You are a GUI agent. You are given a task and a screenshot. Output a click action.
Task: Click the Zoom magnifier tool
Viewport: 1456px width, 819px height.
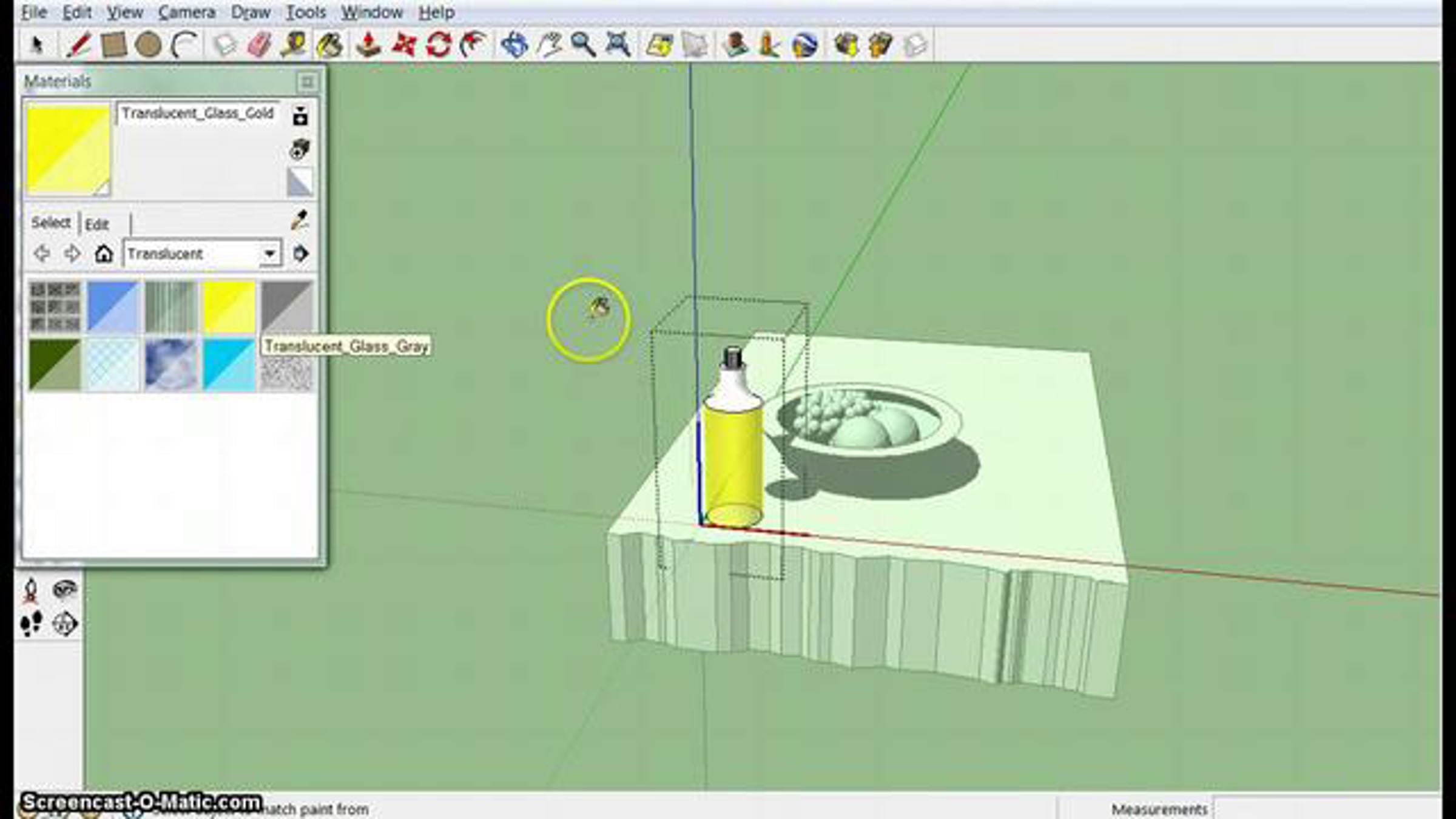pyautogui.click(x=583, y=45)
